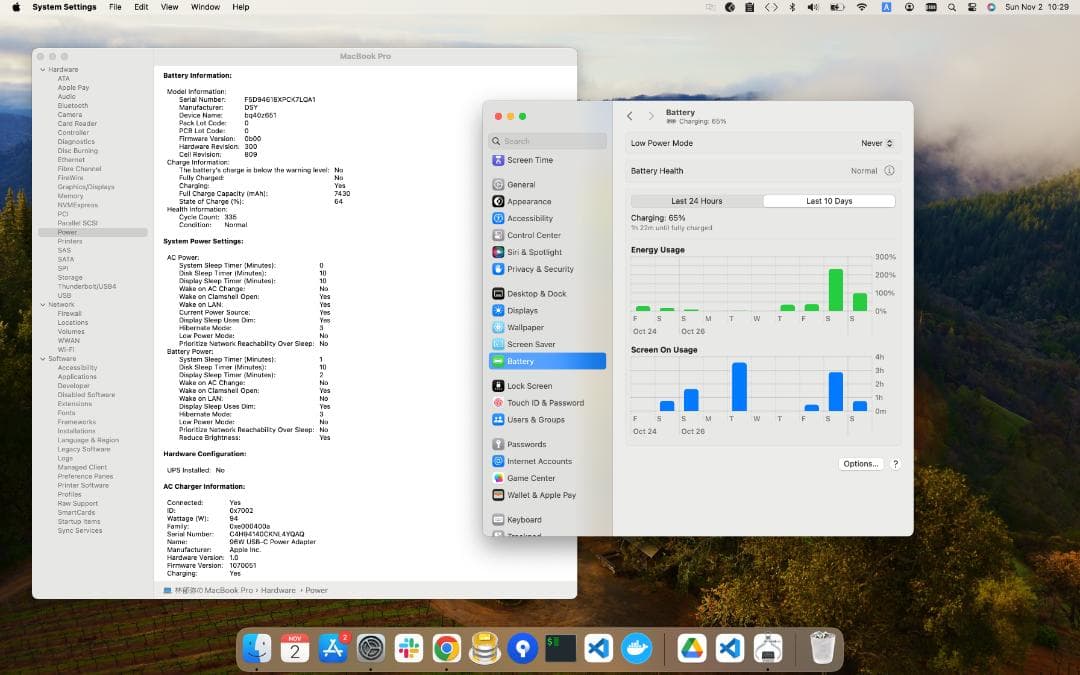Switch to the Last 24 Hours tab
1080x675 pixels.
click(696, 200)
